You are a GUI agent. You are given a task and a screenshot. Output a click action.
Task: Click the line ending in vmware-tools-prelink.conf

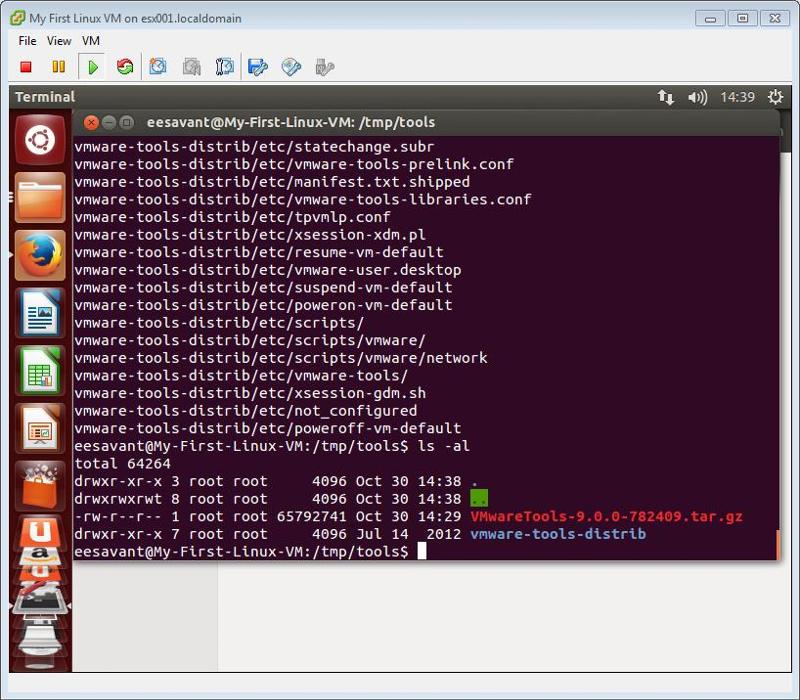pos(294,164)
